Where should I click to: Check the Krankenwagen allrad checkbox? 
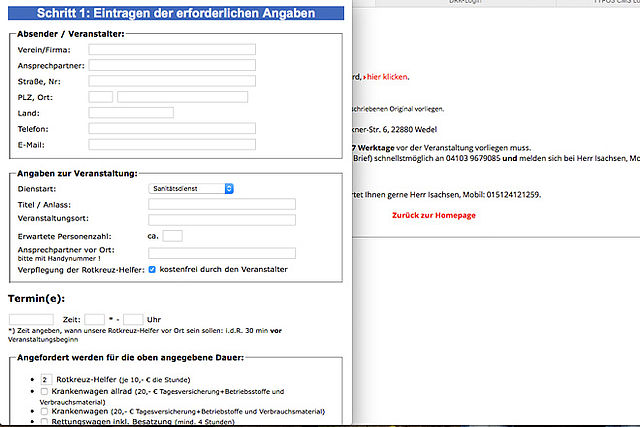click(x=44, y=391)
